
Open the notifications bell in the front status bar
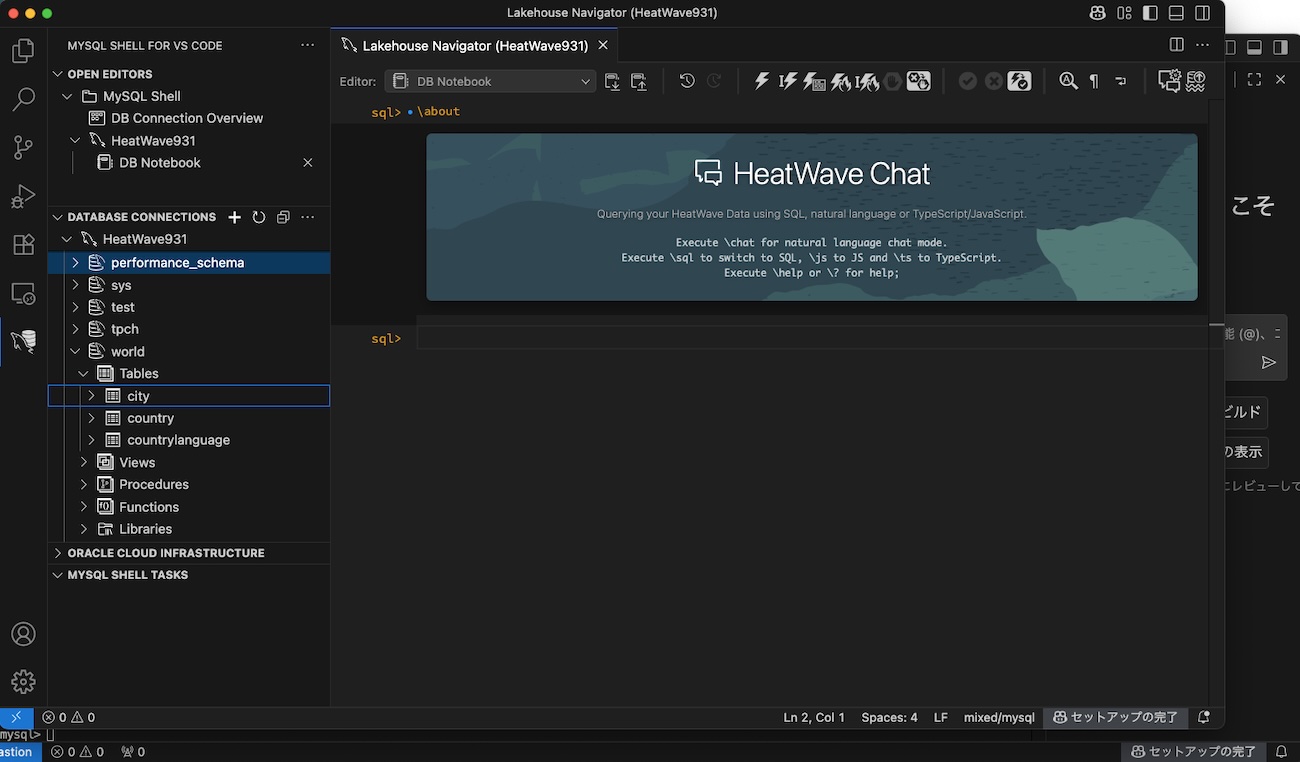1204,717
